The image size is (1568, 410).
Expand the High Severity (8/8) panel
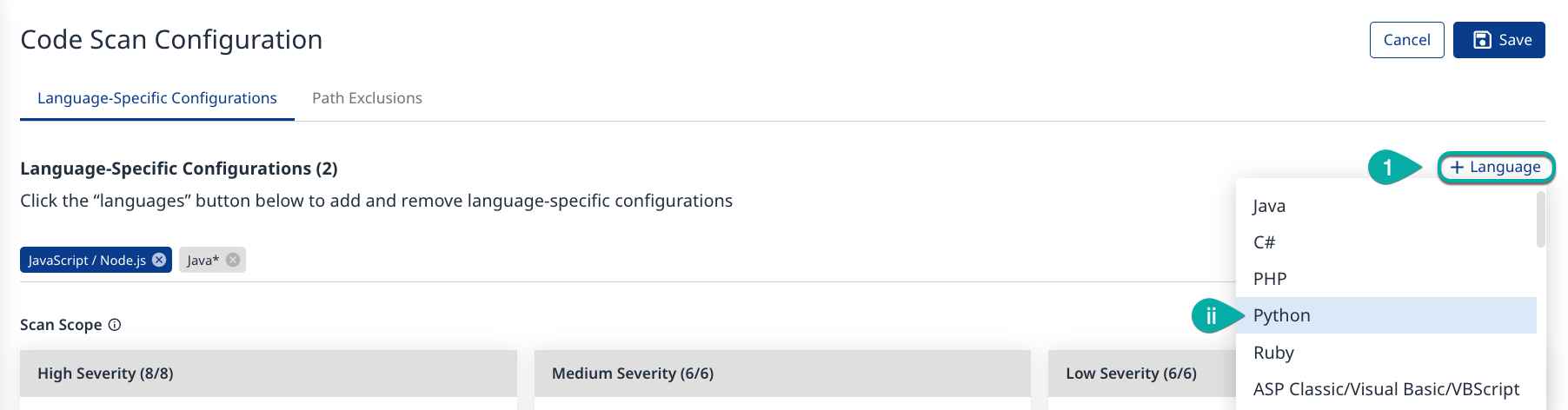coord(268,374)
